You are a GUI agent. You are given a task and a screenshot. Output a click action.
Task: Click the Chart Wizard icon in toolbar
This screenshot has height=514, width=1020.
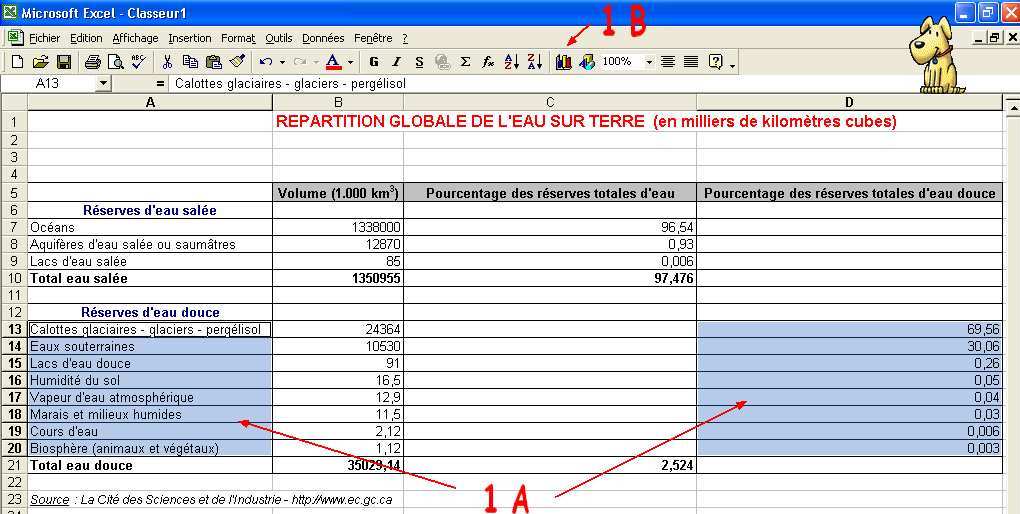pos(564,62)
